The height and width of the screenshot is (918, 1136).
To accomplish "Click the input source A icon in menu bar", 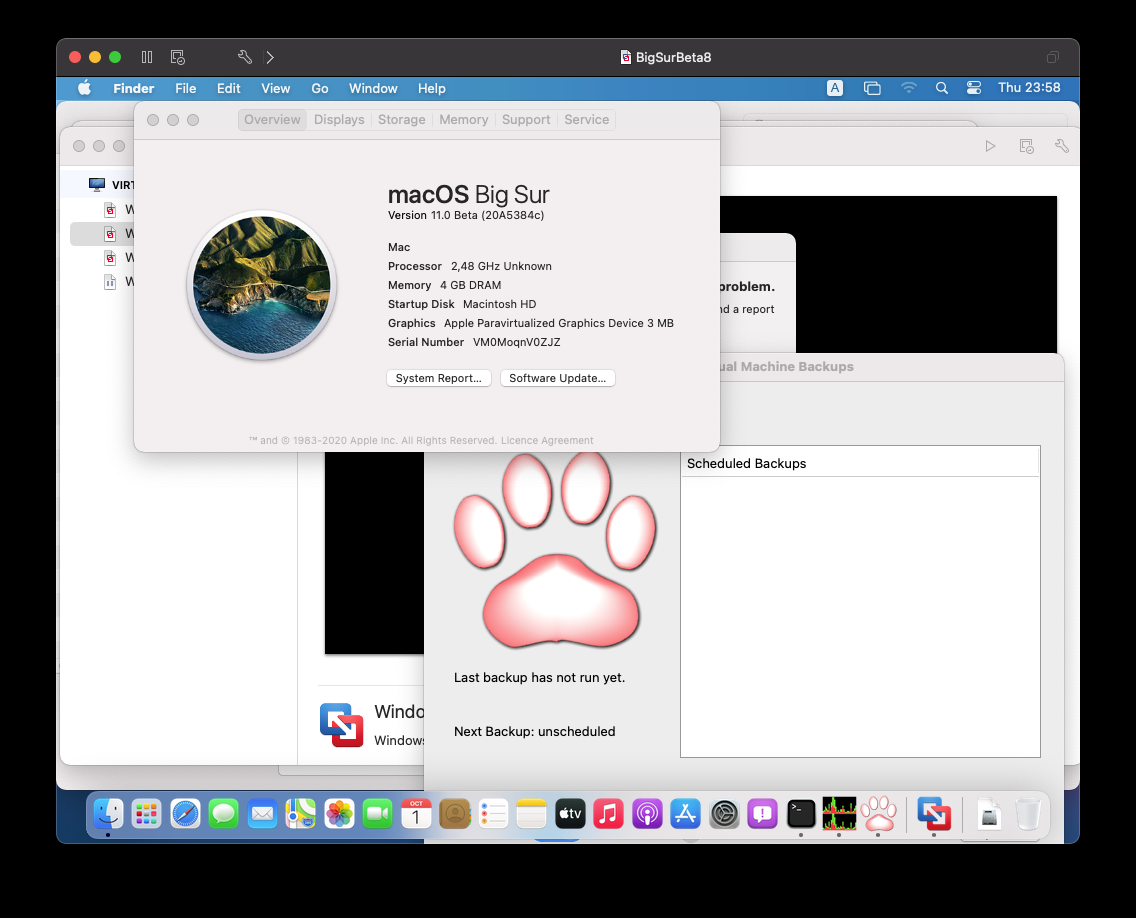I will pyautogui.click(x=835, y=88).
